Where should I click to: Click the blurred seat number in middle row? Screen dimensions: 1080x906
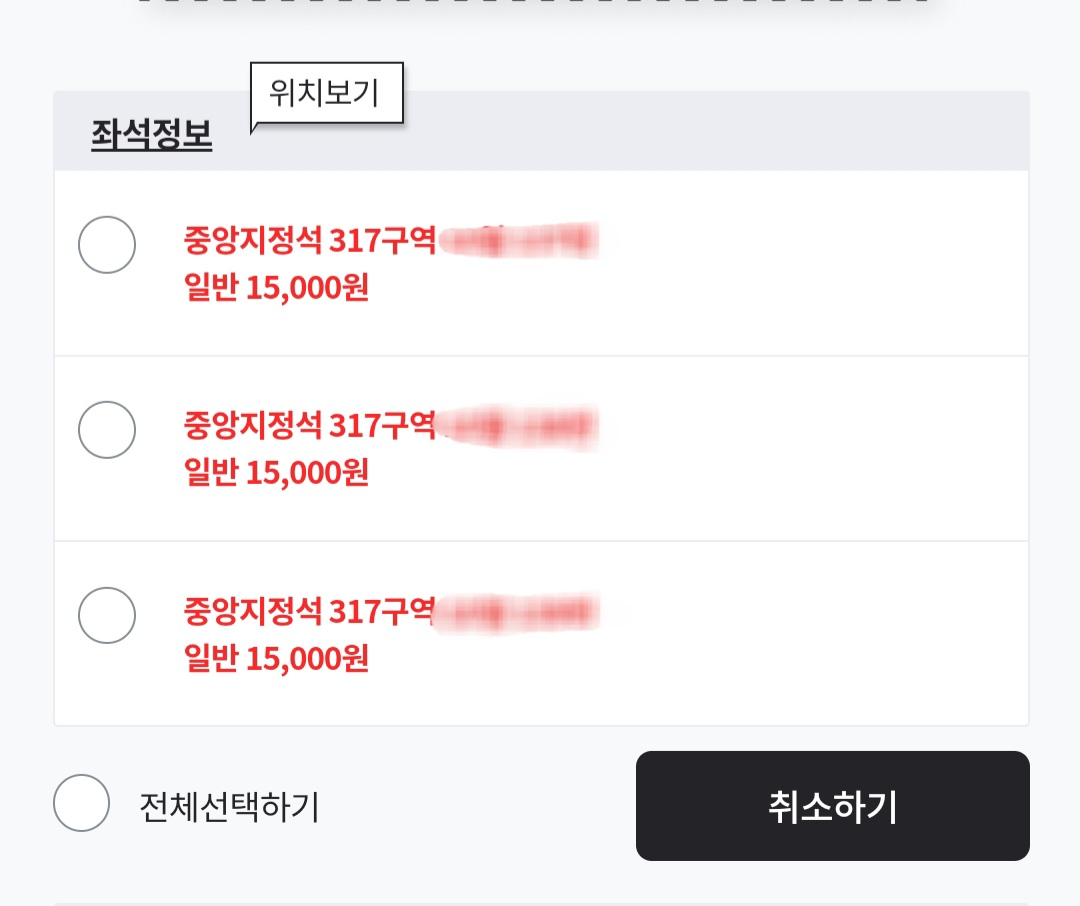click(519, 426)
